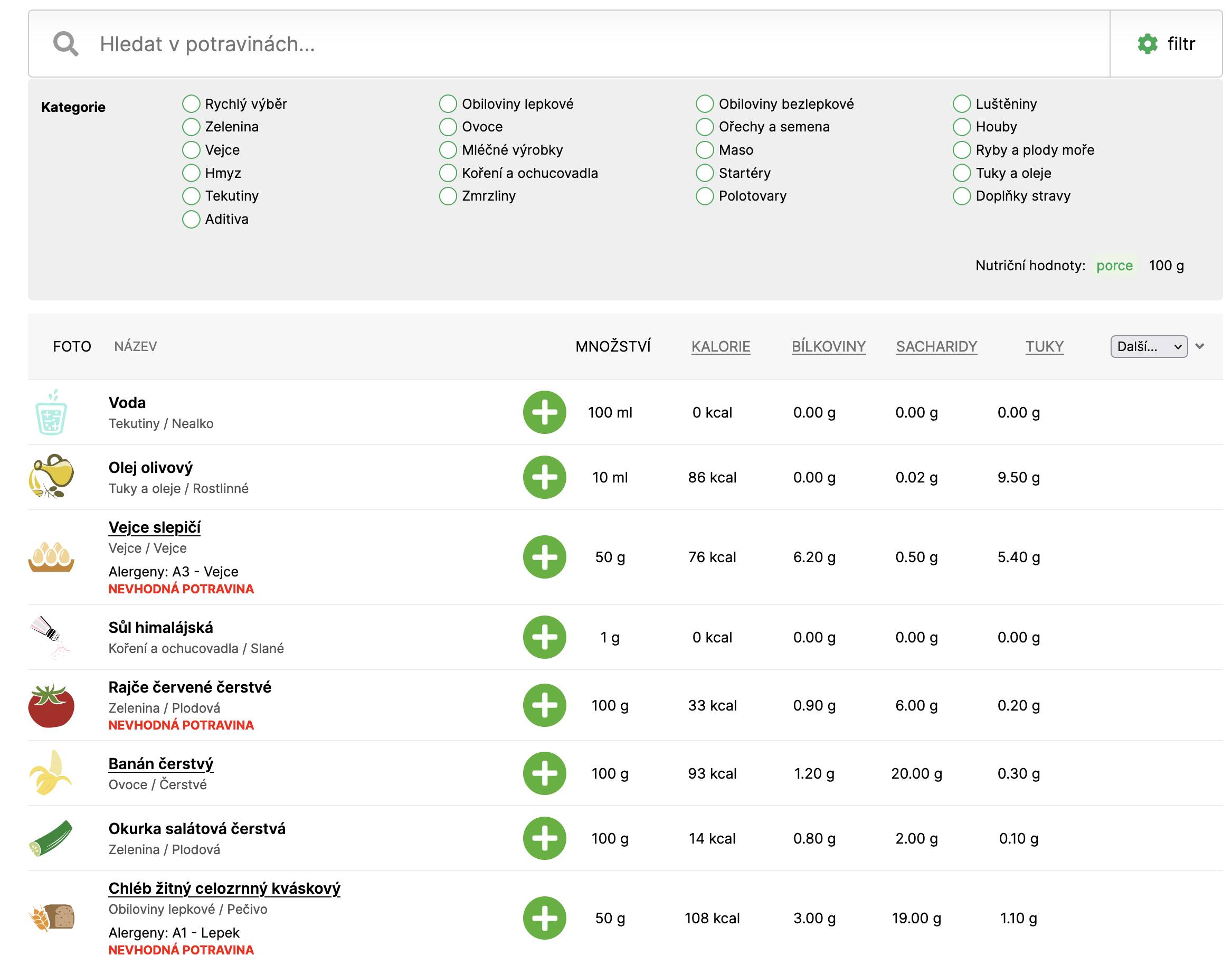Add Voda with the green plus button

[x=544, y=412]
